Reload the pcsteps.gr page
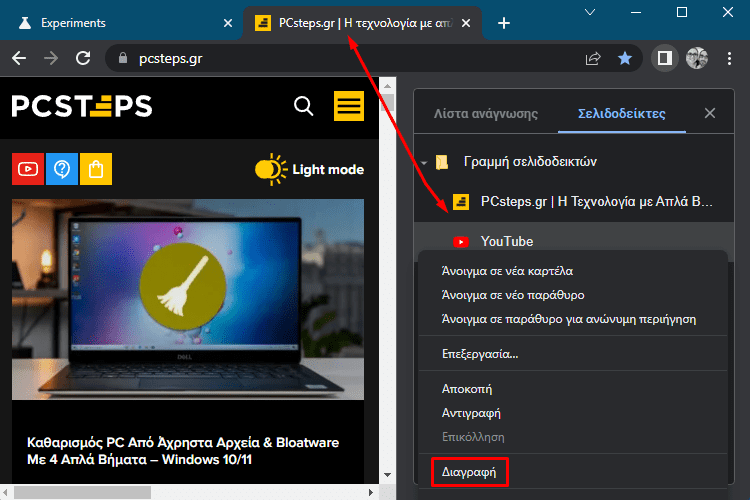This screenshot has height=500, width=750. click(83, 58)
